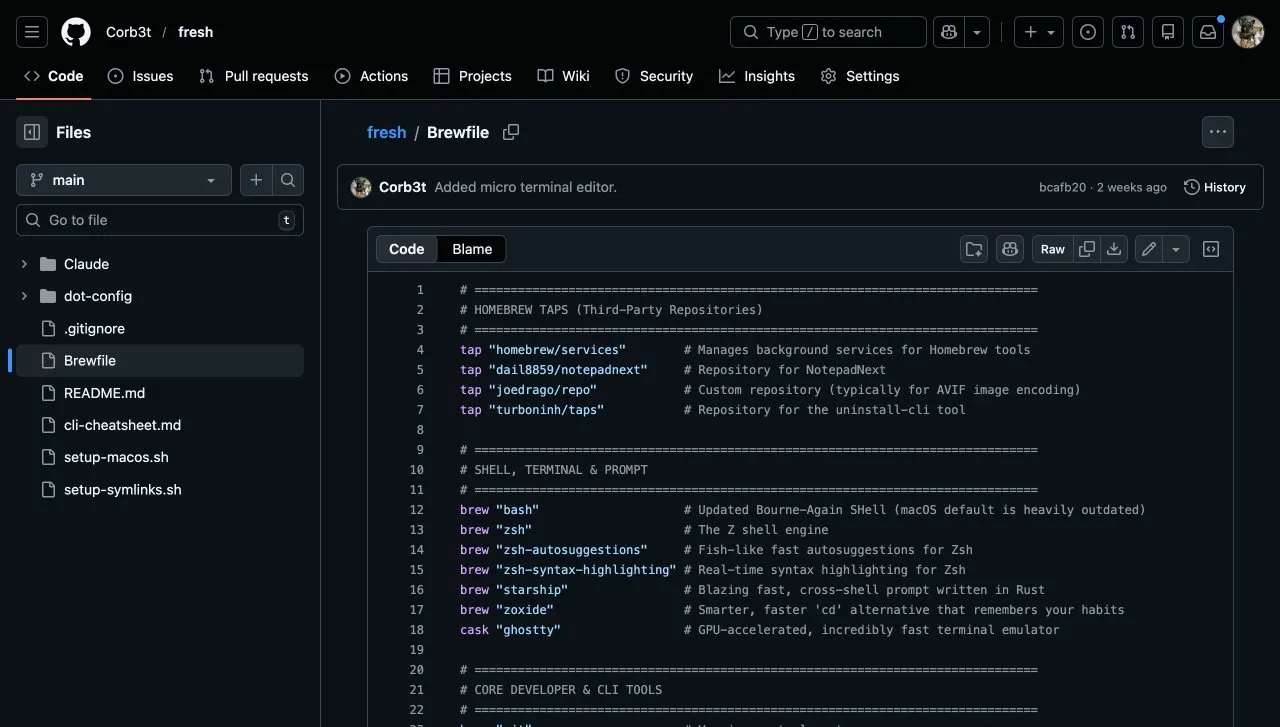This screenshot has height=727, width=1280.
Task: Expand the Claude folder
Action: pyautogui.click(x=24, y=264)
